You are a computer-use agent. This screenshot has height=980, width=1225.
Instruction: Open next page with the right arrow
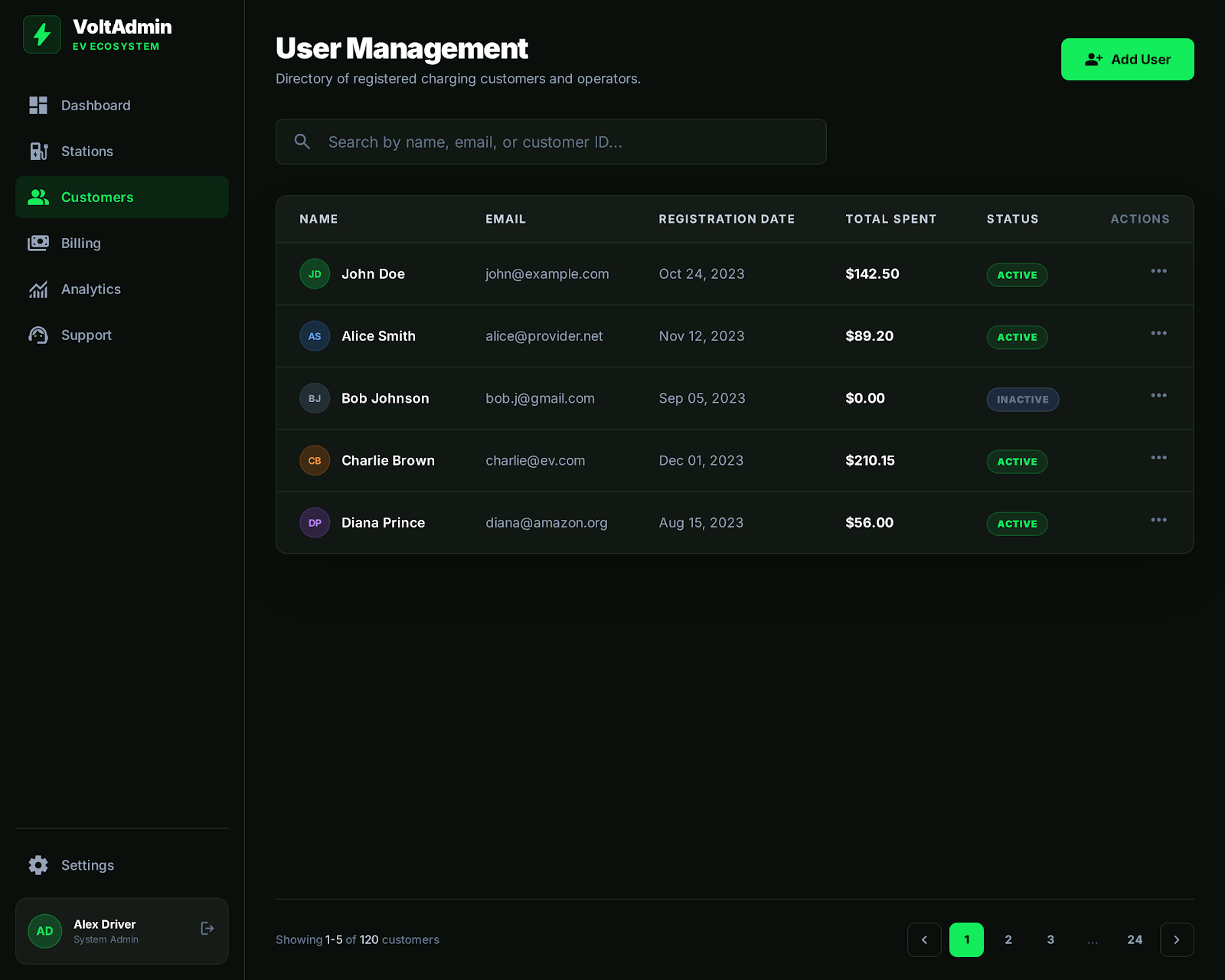click(x=1177, y=939)
